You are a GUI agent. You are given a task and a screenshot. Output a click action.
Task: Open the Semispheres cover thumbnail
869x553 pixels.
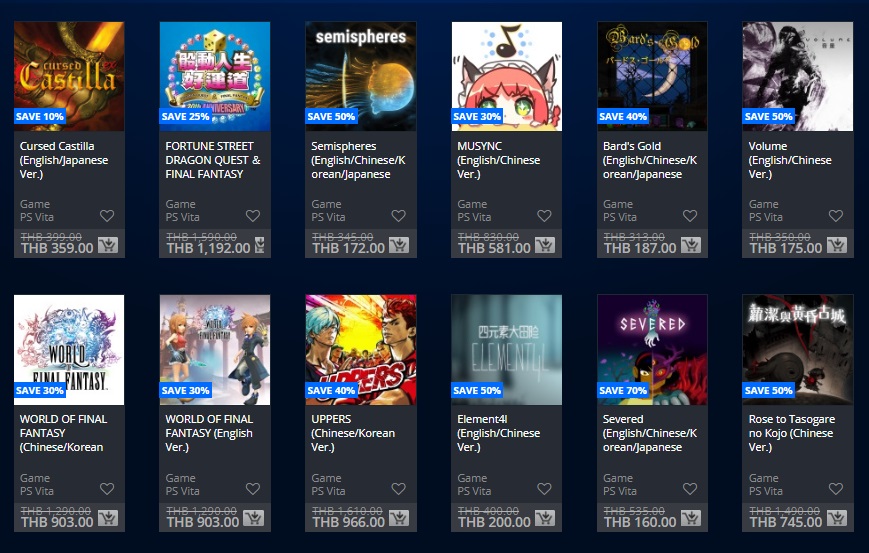click(x=361, y=76)
